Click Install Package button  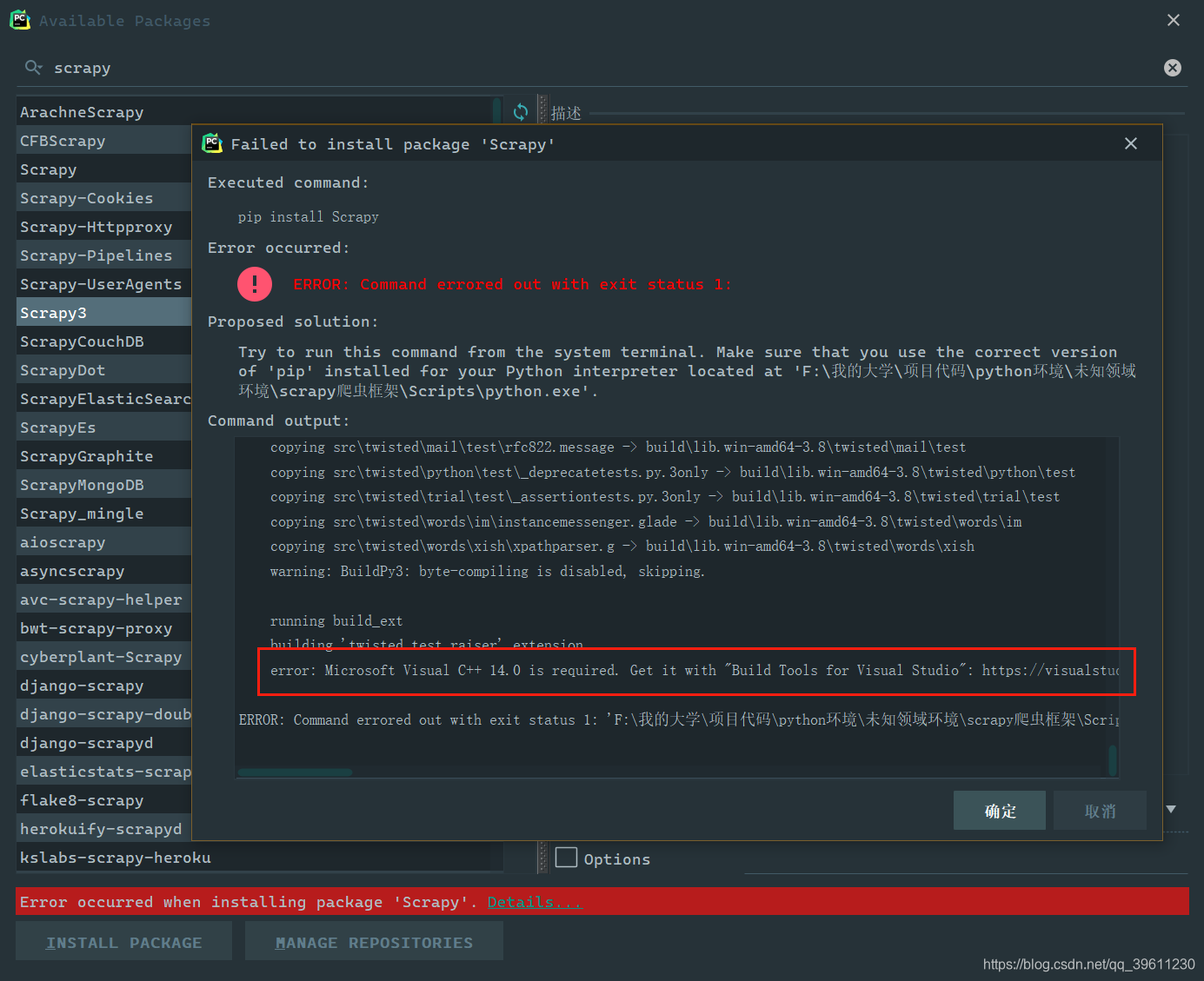coord(123,942)
